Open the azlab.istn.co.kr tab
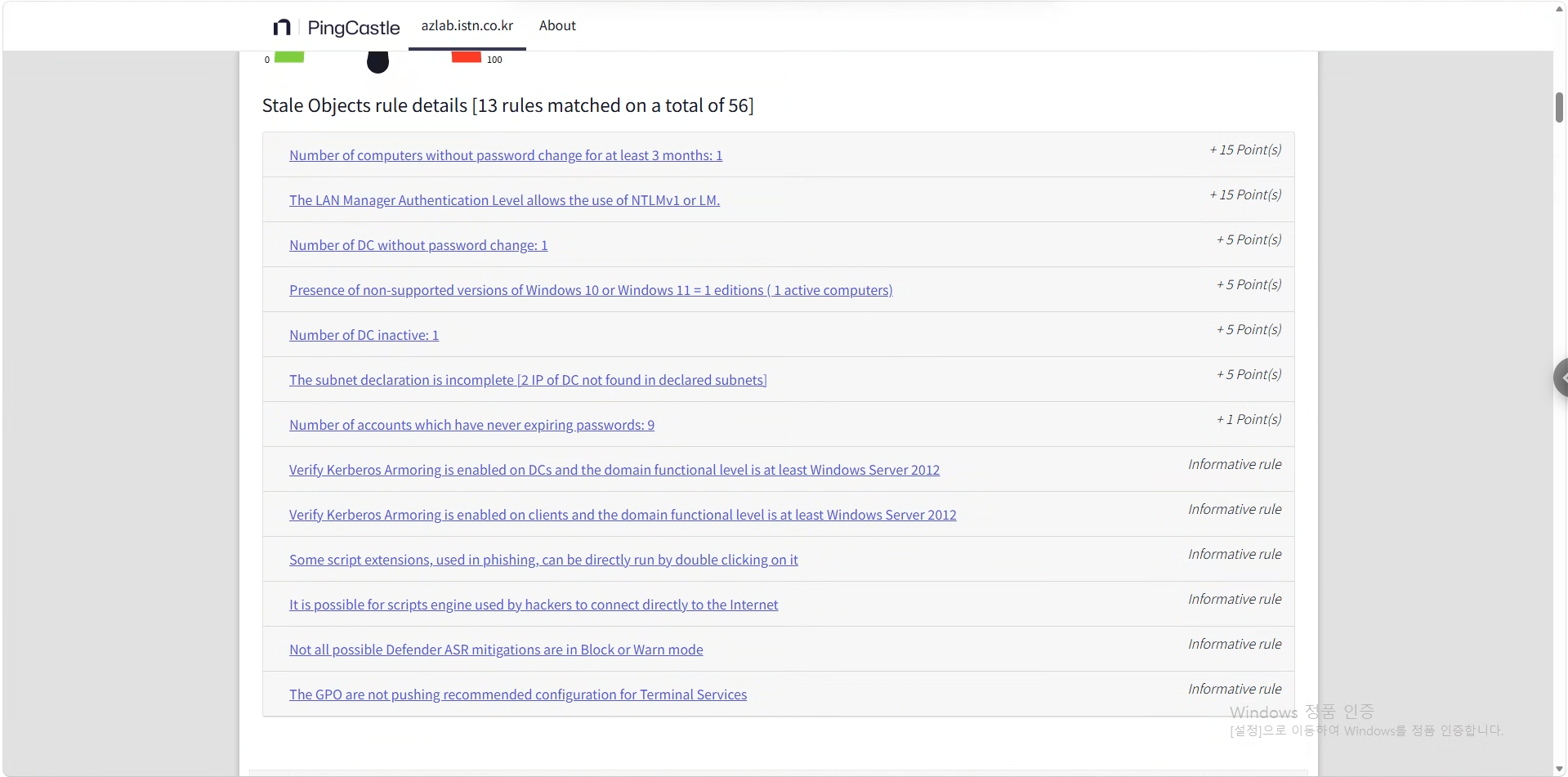 point(467,25)
